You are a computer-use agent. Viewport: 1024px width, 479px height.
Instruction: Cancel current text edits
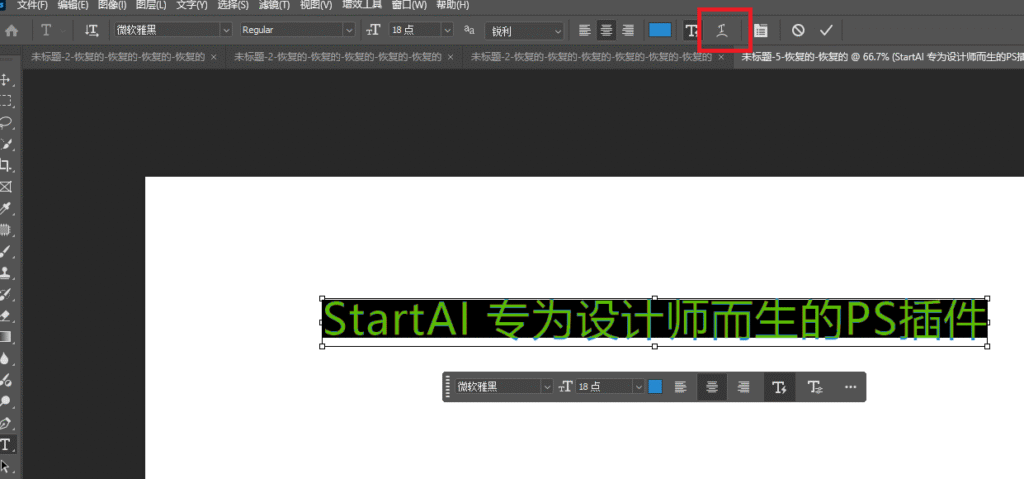(x=798, y=30)
